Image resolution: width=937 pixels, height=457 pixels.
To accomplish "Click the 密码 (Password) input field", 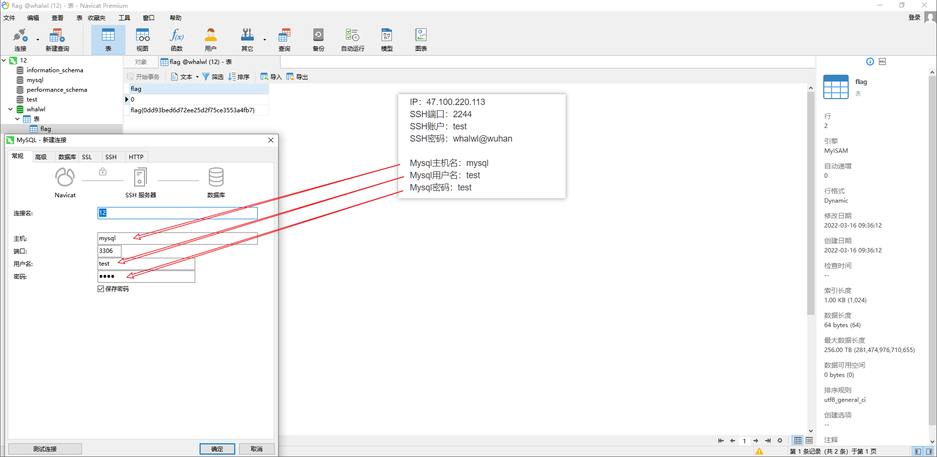I will (x=146, y=277).
